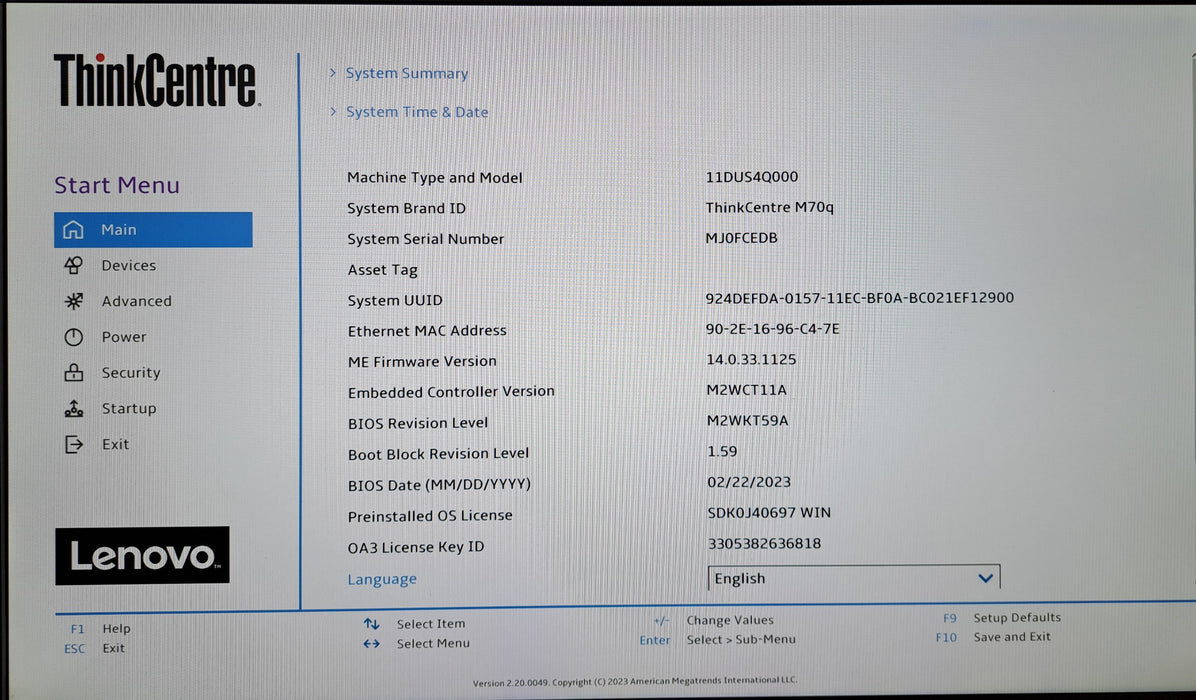Click the Devices shapes icon

click(73, 265)
